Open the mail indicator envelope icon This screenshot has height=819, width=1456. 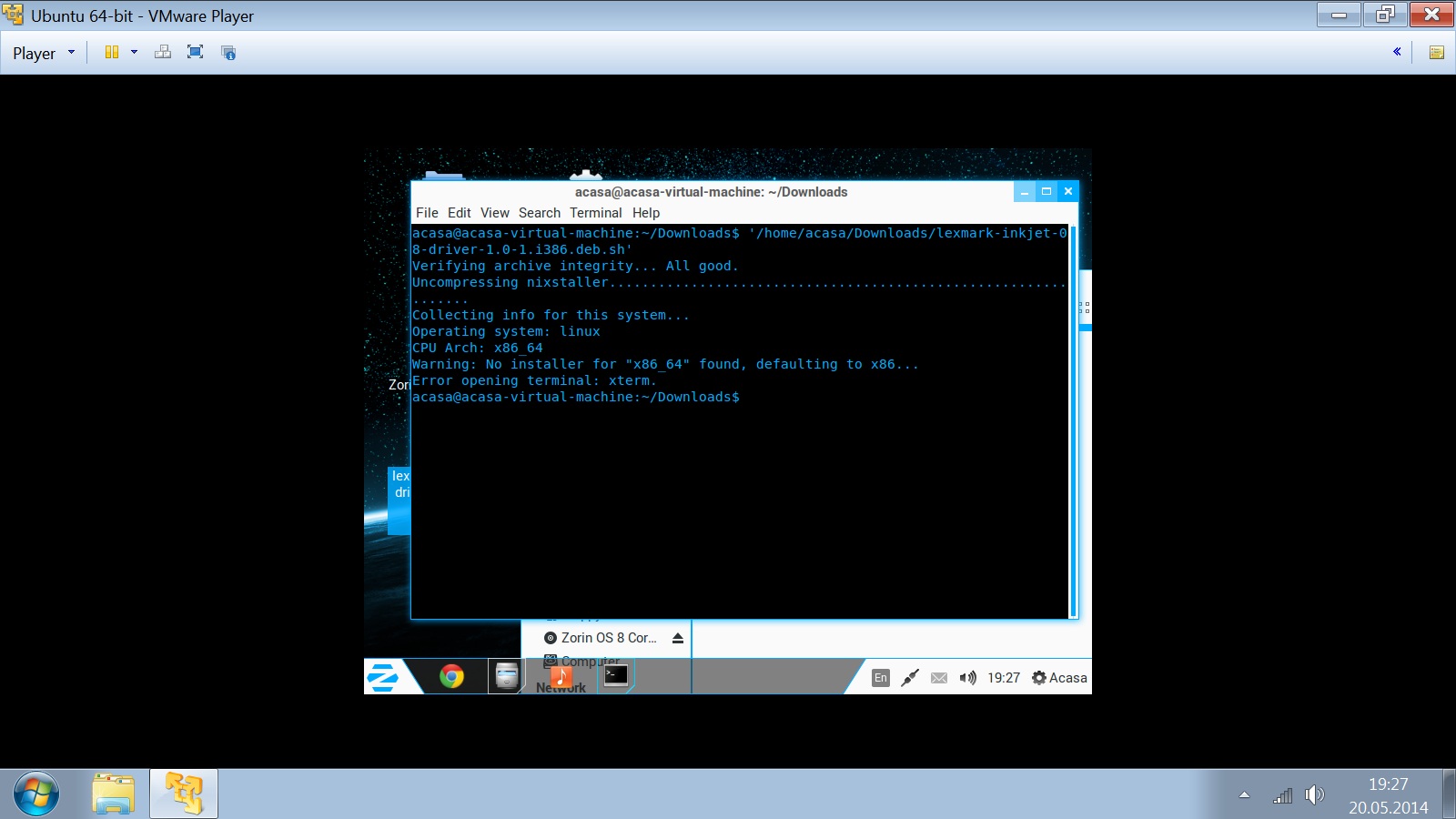point(939,678)
